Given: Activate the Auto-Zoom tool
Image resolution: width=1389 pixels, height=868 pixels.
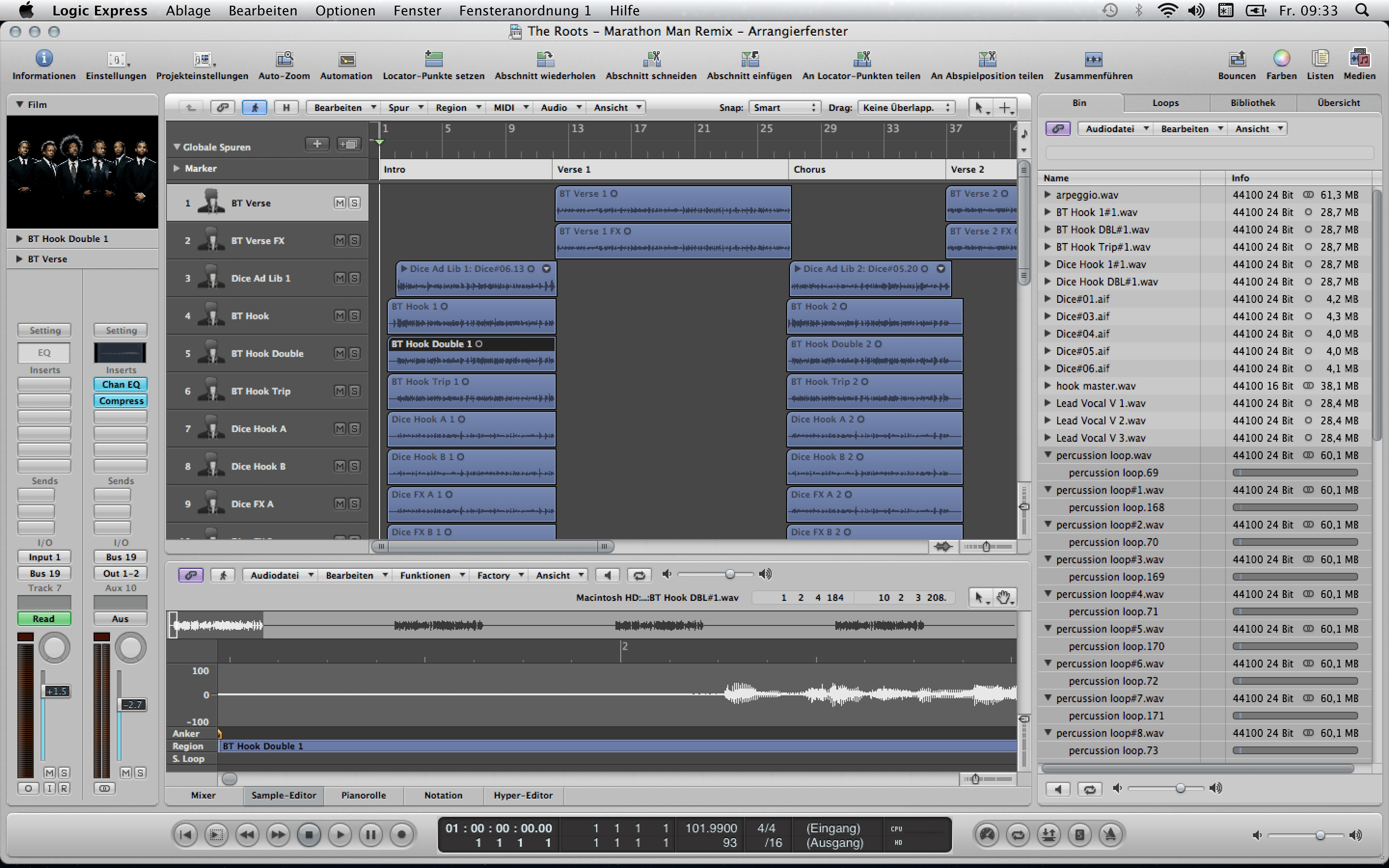Looking at the screenshot, I should [284, 58].
